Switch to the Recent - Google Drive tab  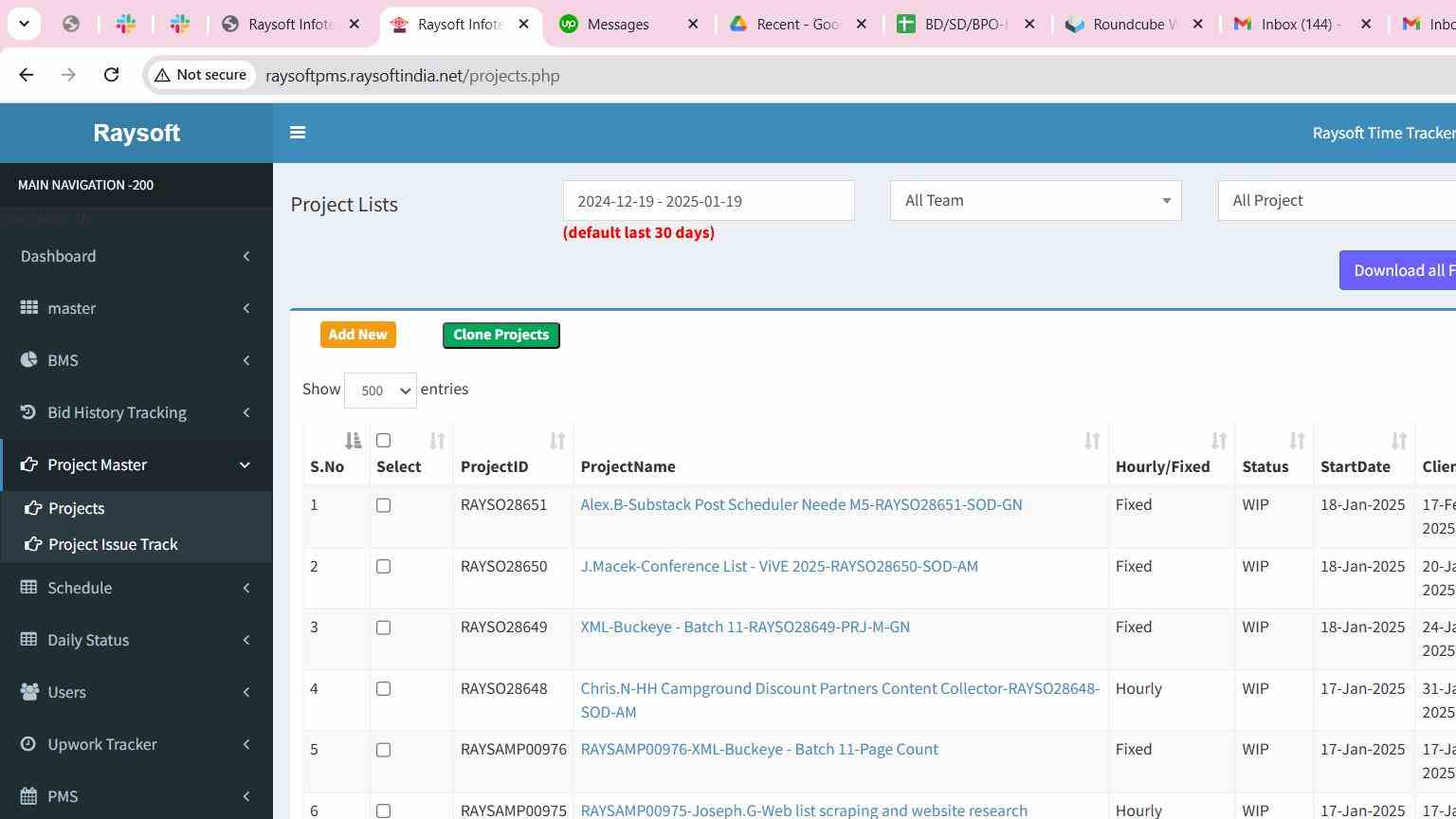798,24
